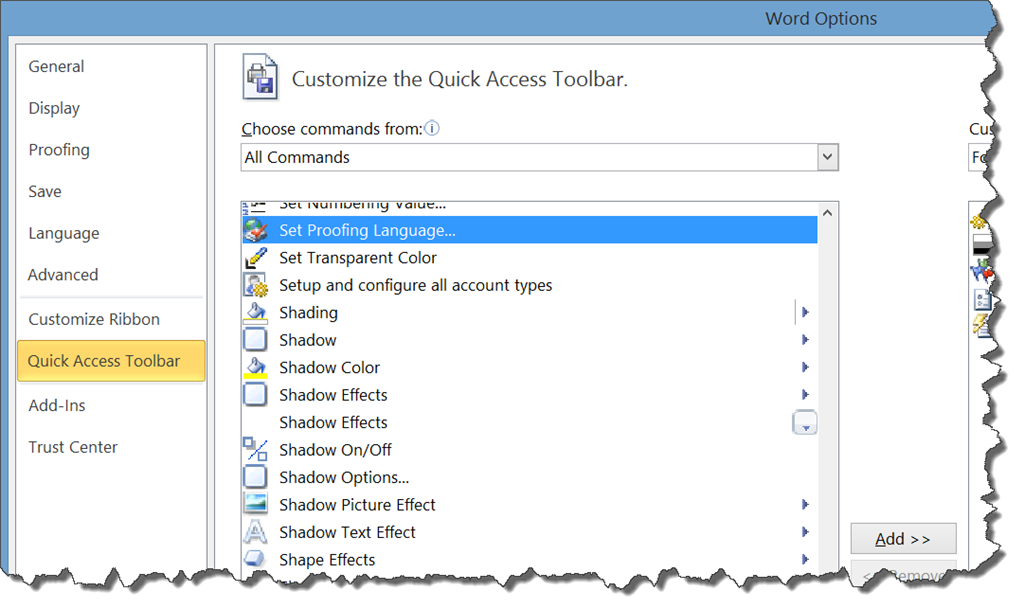Click the Shadow Picture Effect image icon

coord(255,504)
